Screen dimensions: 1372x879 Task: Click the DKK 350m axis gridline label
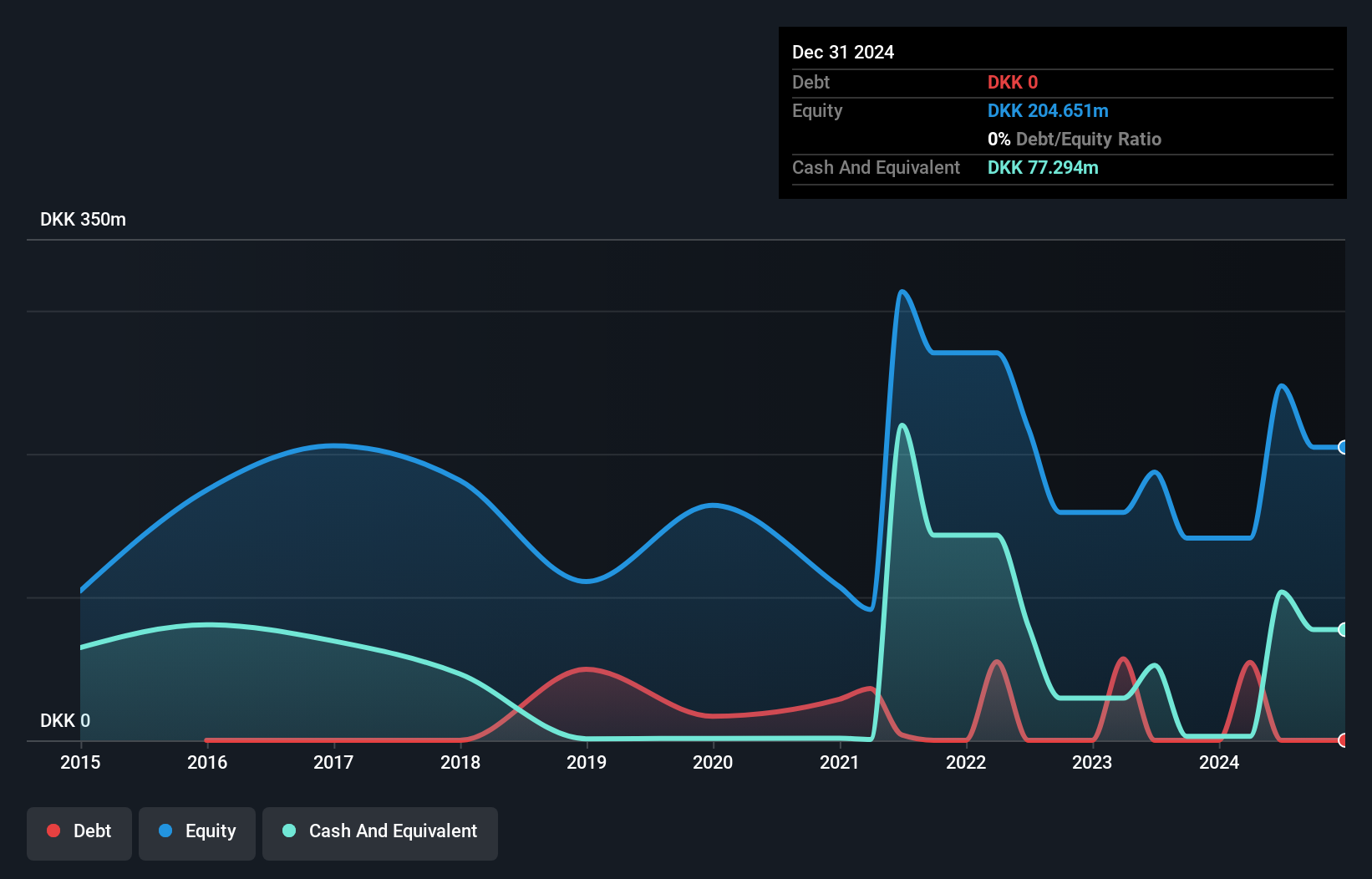point(83,219)
